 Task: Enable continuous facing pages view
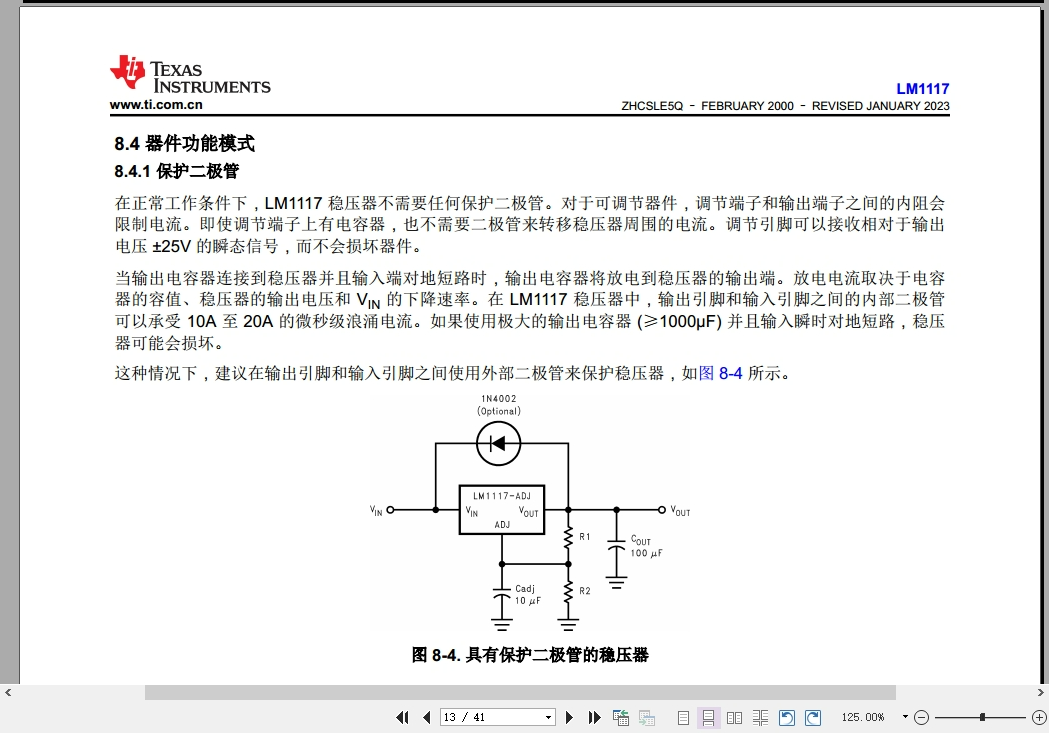tap(760, 717)
